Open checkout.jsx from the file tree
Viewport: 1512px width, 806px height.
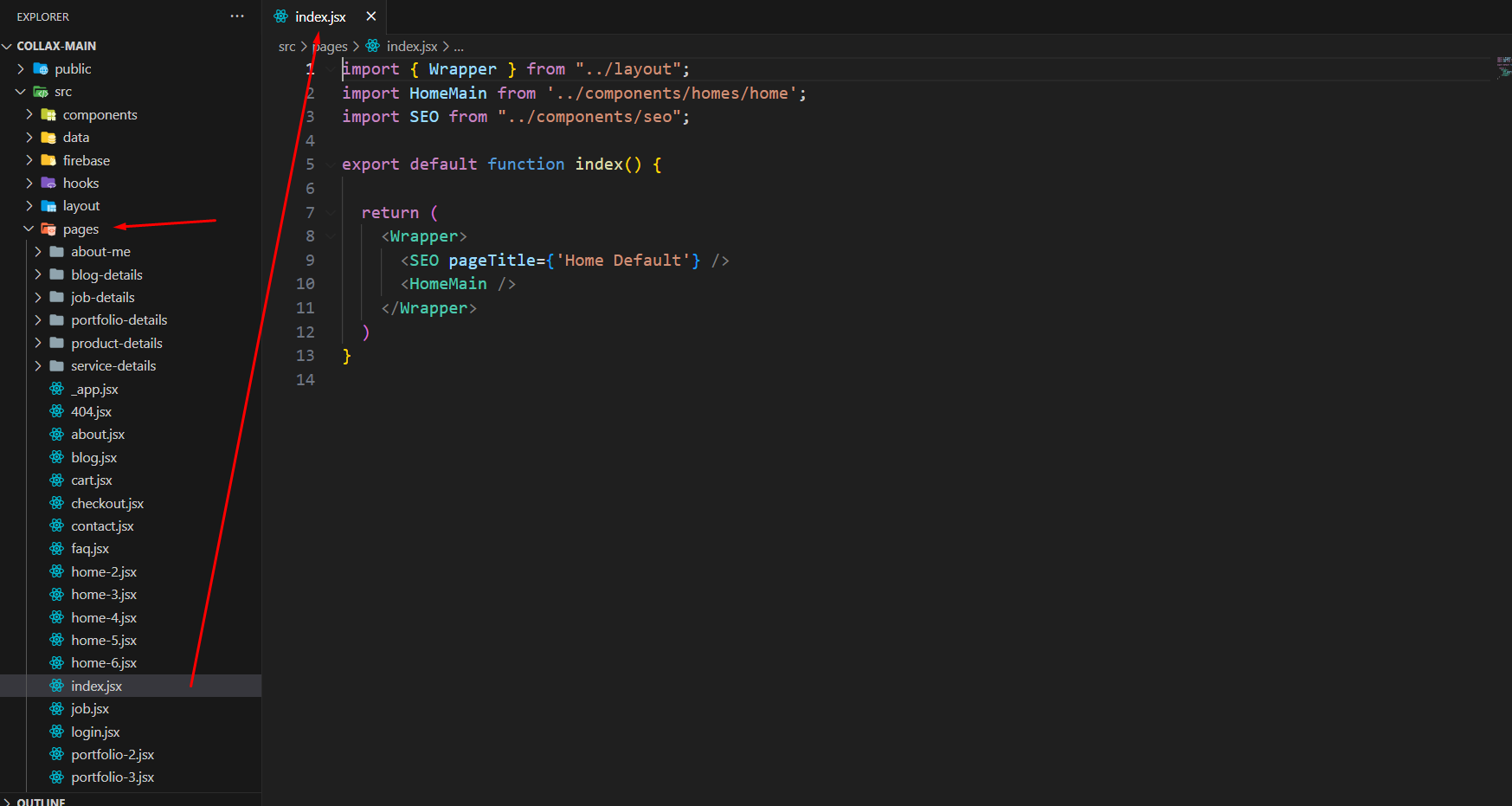point(107,504)
